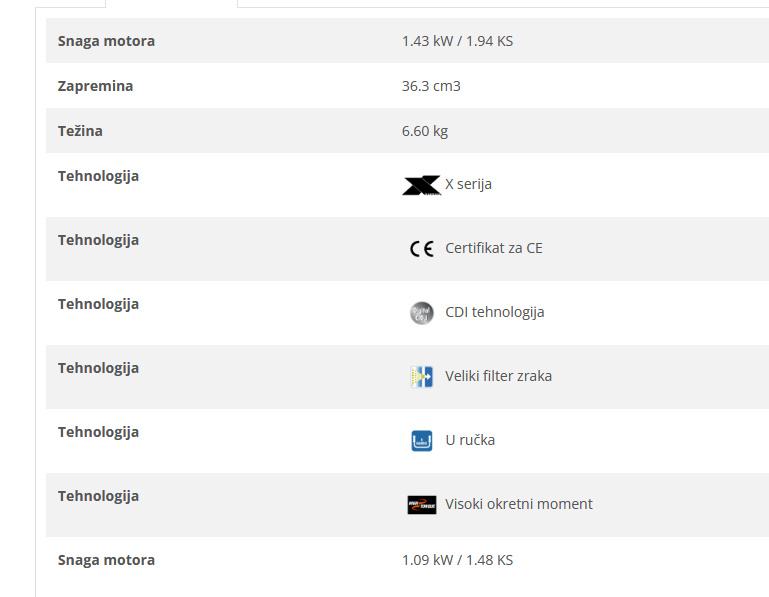Select the "Certificat za CE" text
Screen dimensions: 769x597
tap(494, 248)
